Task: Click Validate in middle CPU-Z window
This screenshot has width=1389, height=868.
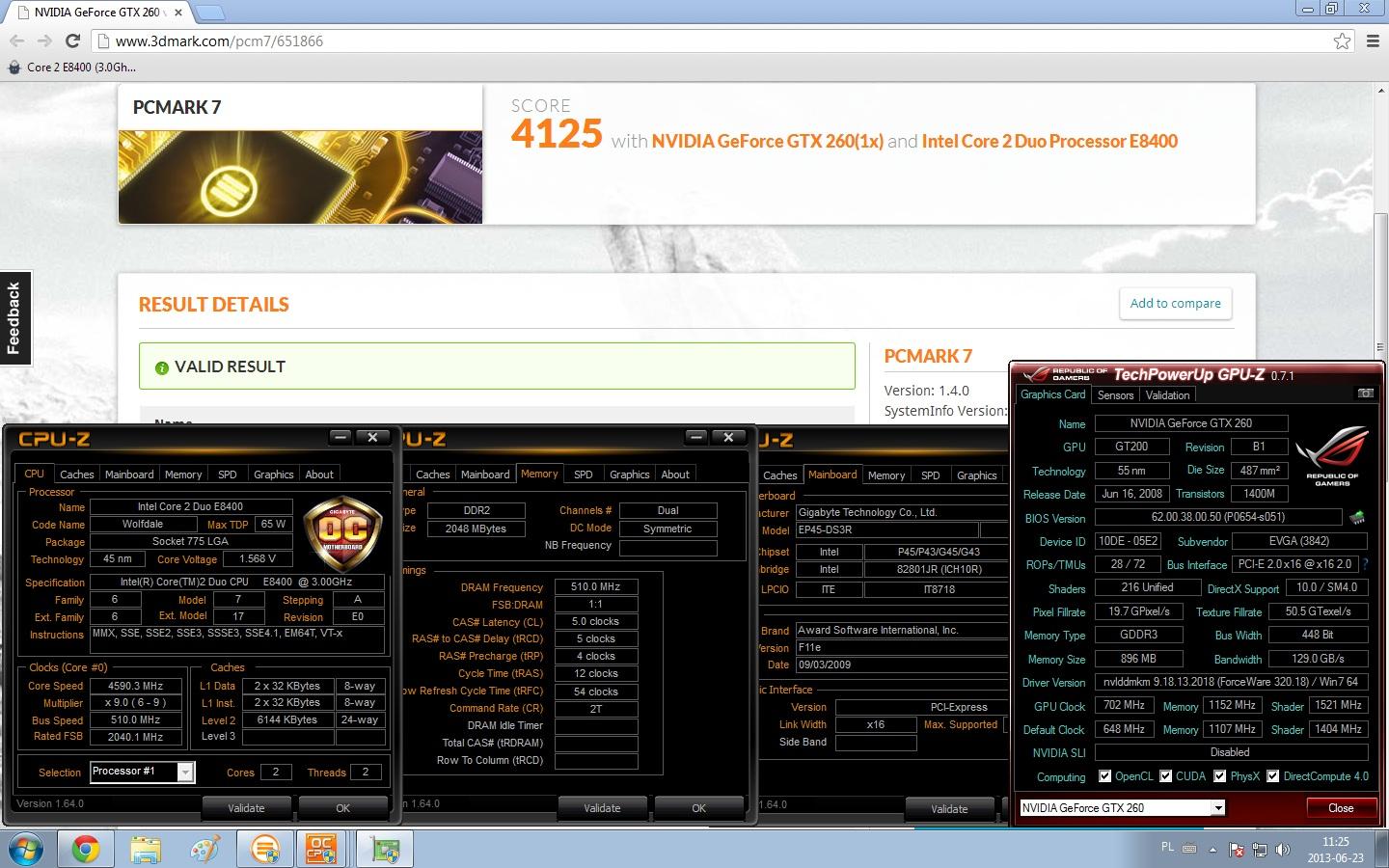Action: click(x=602, y=808)
